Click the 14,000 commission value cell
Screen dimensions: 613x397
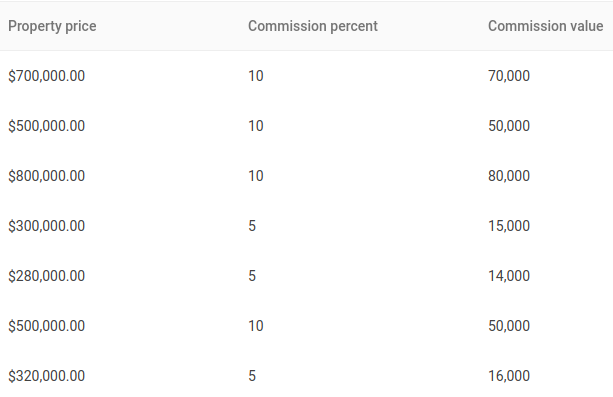click(x=509, y=276)
